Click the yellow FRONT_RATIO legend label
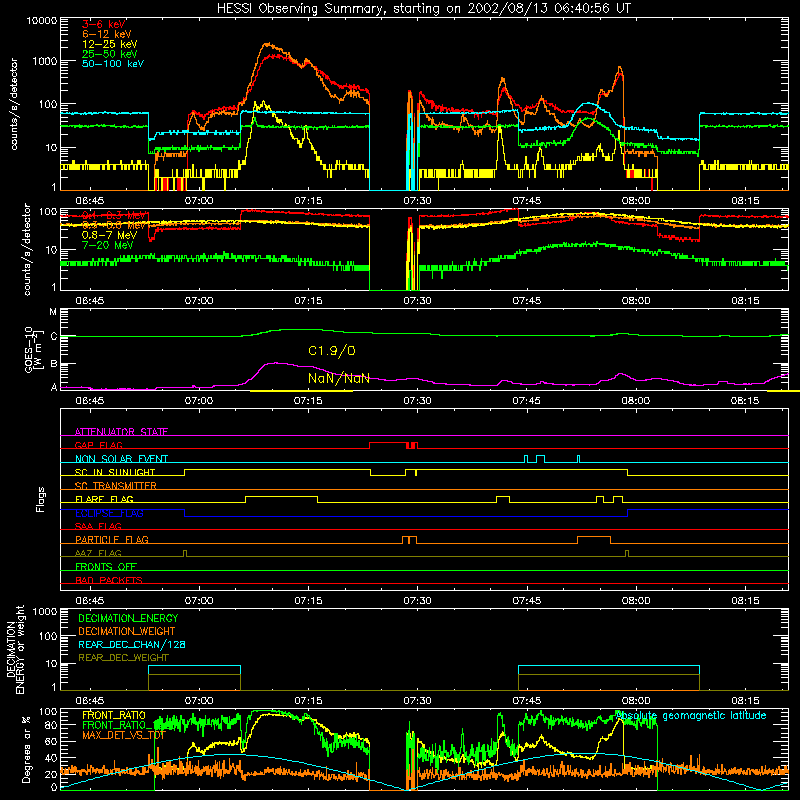 click(114, 715)
